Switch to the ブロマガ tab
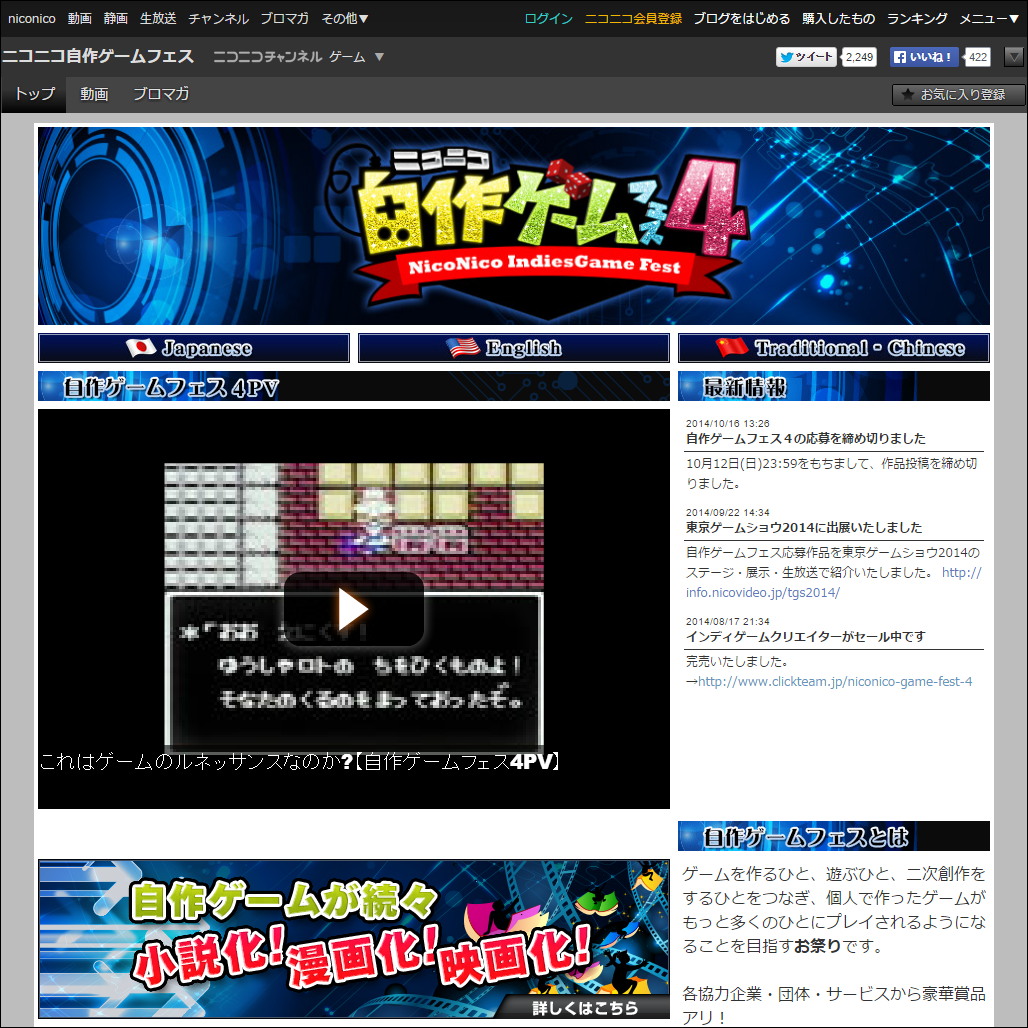Image resolution: width=1028 pixels, height=1028 pixels. (x=159, y=94)
